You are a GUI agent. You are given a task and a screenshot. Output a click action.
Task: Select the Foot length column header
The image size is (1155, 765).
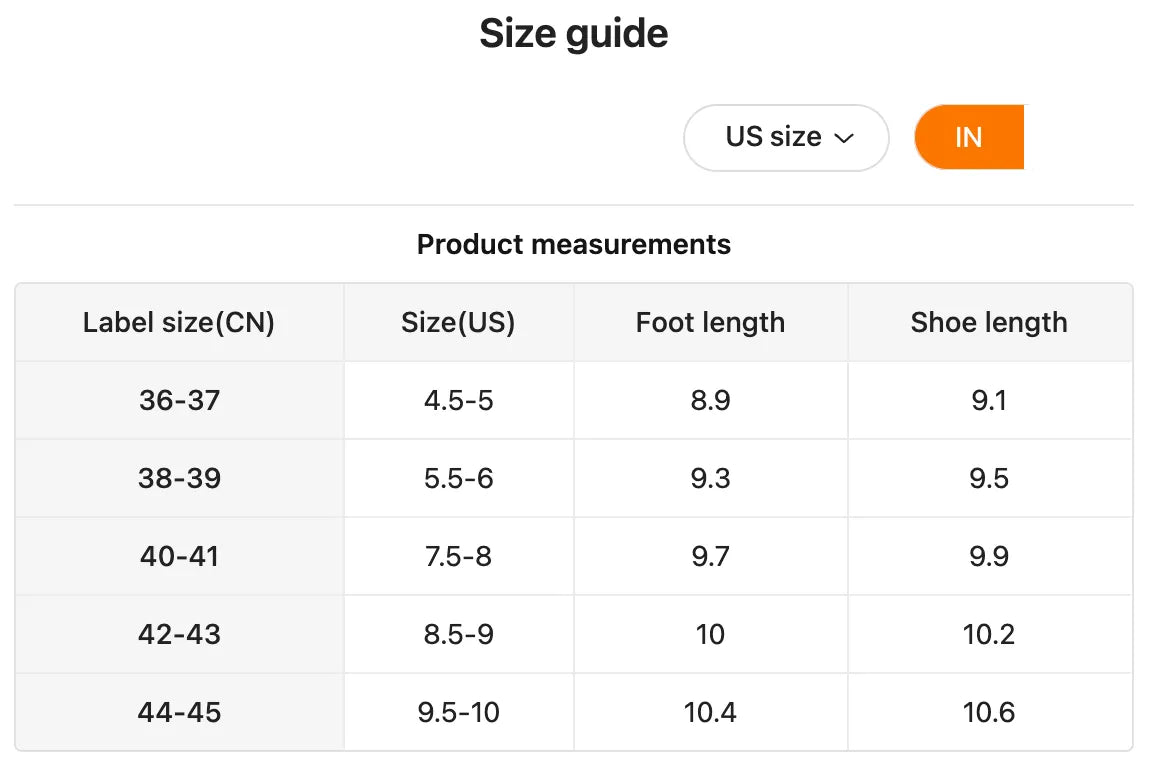point(710,323)
